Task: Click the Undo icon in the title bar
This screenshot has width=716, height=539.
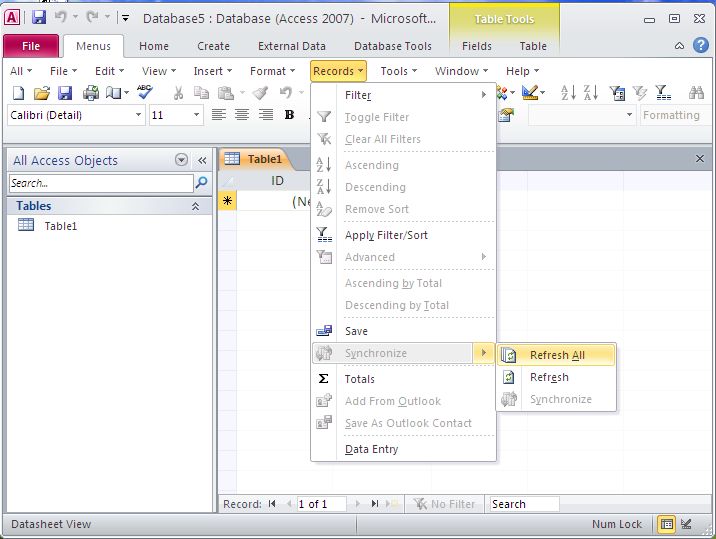Action: [60, 17]
